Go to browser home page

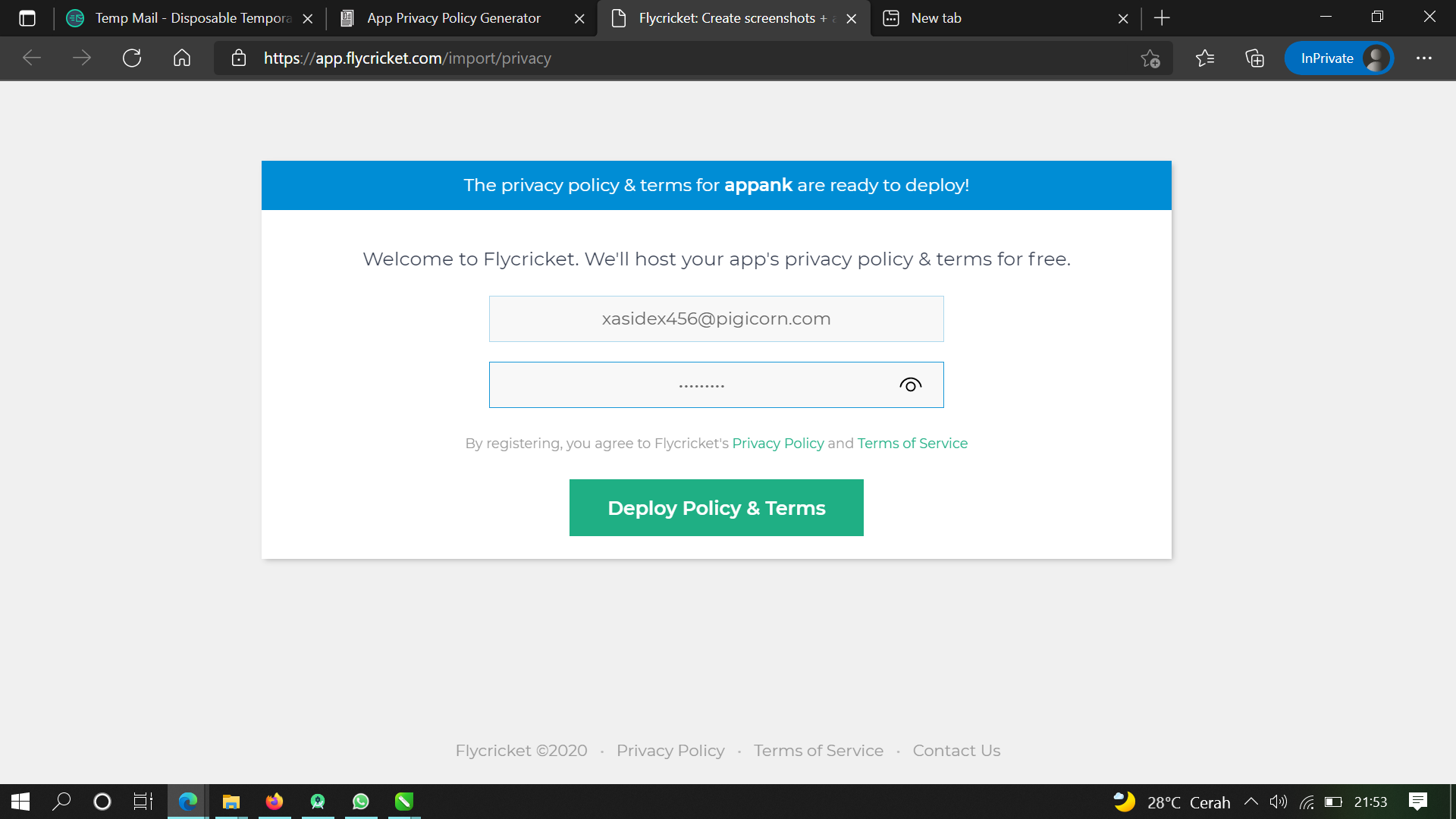182,58
